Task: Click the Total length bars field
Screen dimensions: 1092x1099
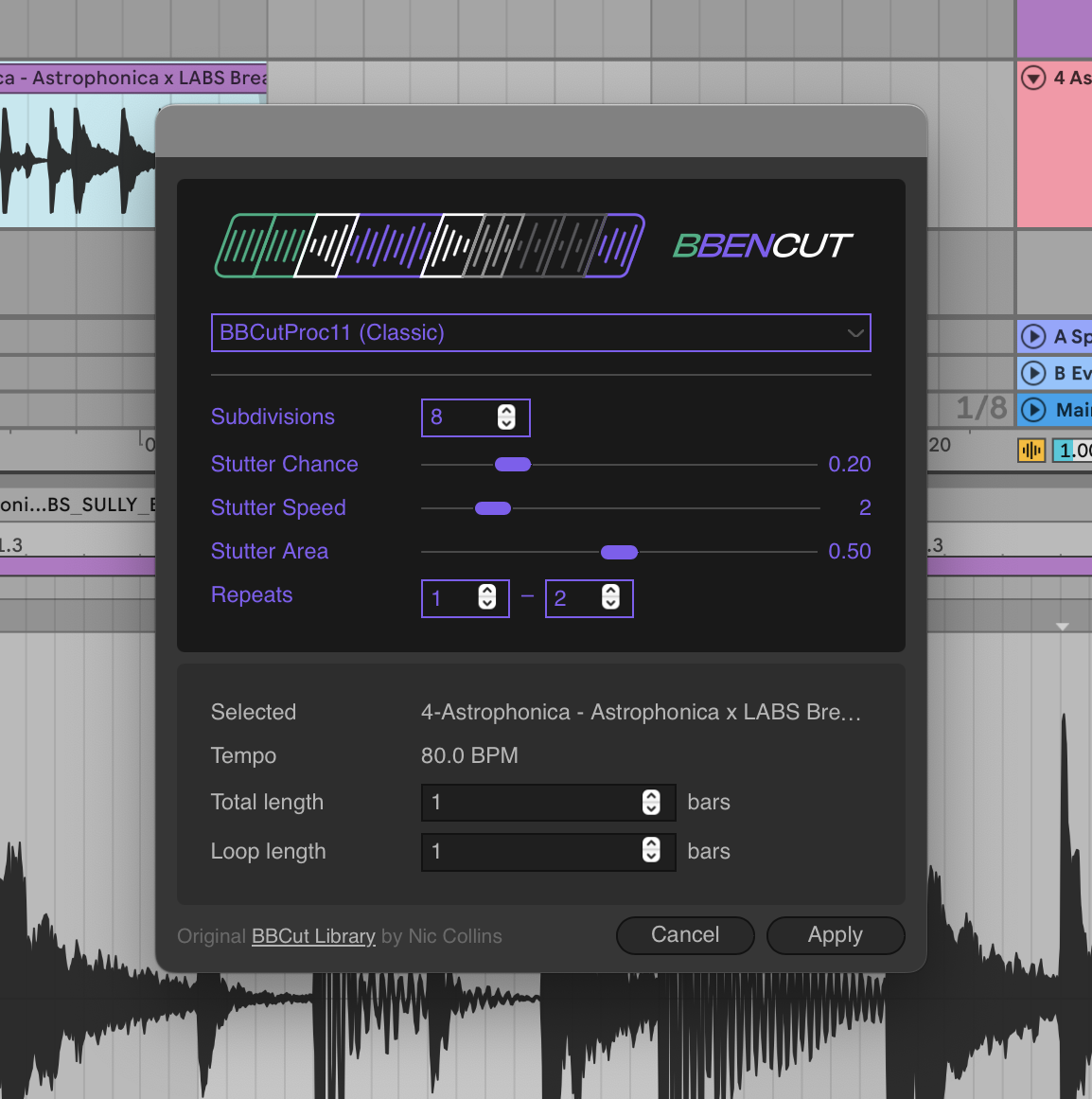Action: tap(549, 803)
